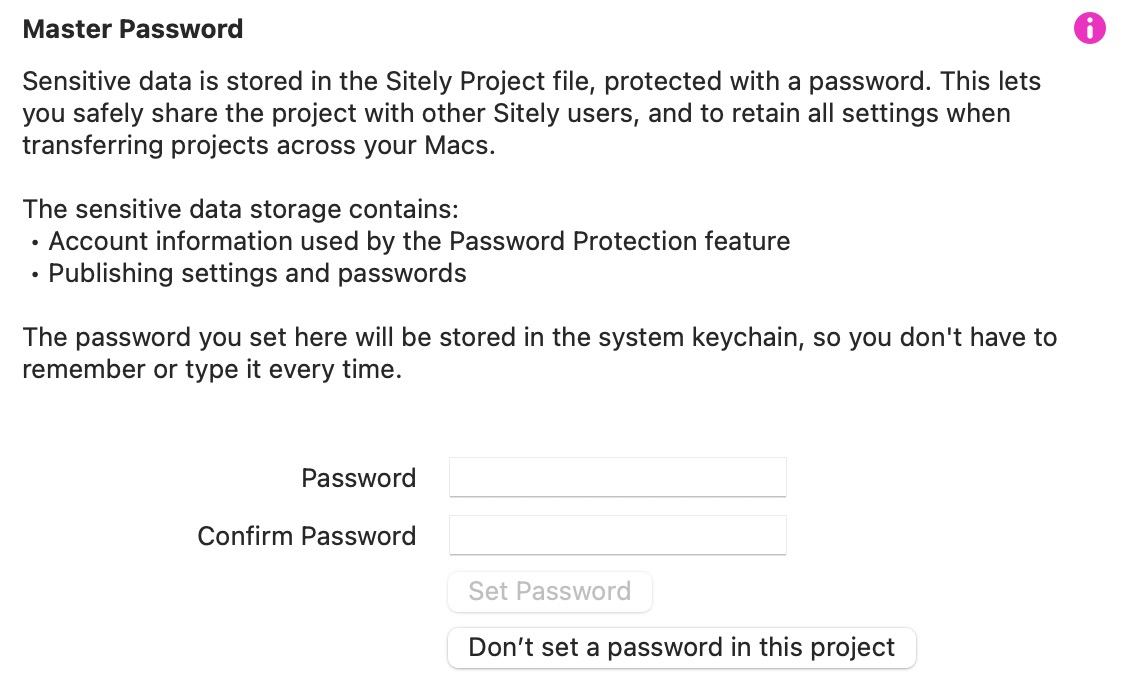This screenshot has height=692, width=1126.
Task: Click the transferring projects across your Macs line
Action: 259,146
